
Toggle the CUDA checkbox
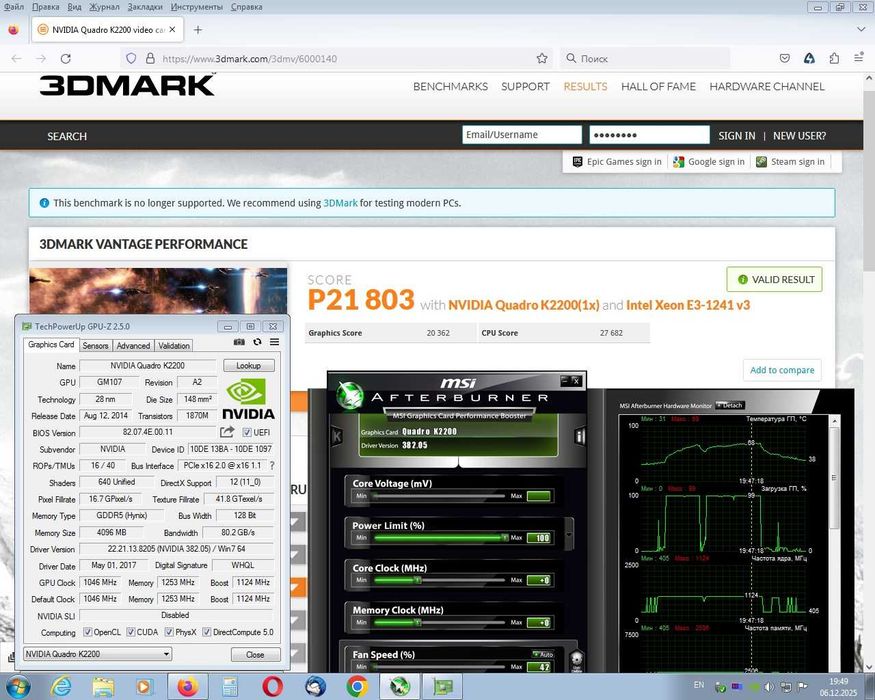131,632
